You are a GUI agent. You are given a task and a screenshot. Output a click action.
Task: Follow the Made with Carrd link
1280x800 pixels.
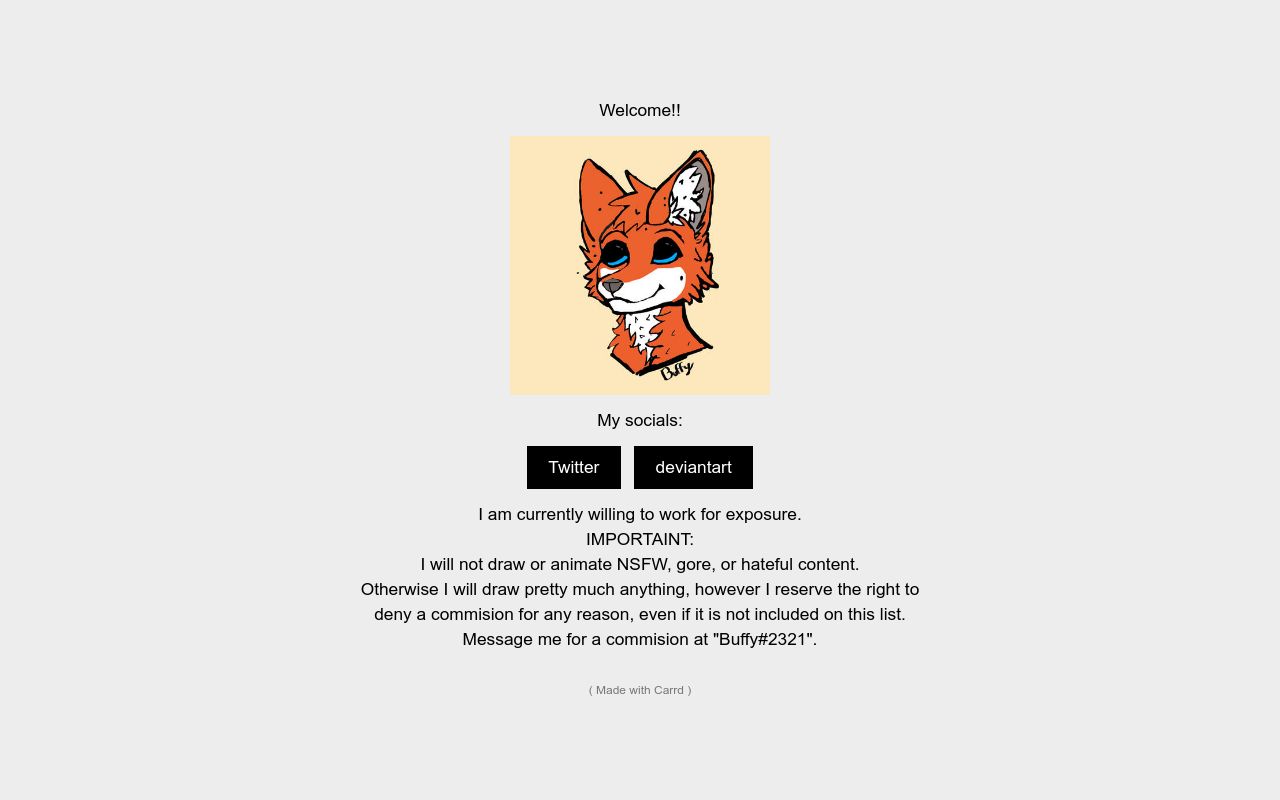(640, 690)
